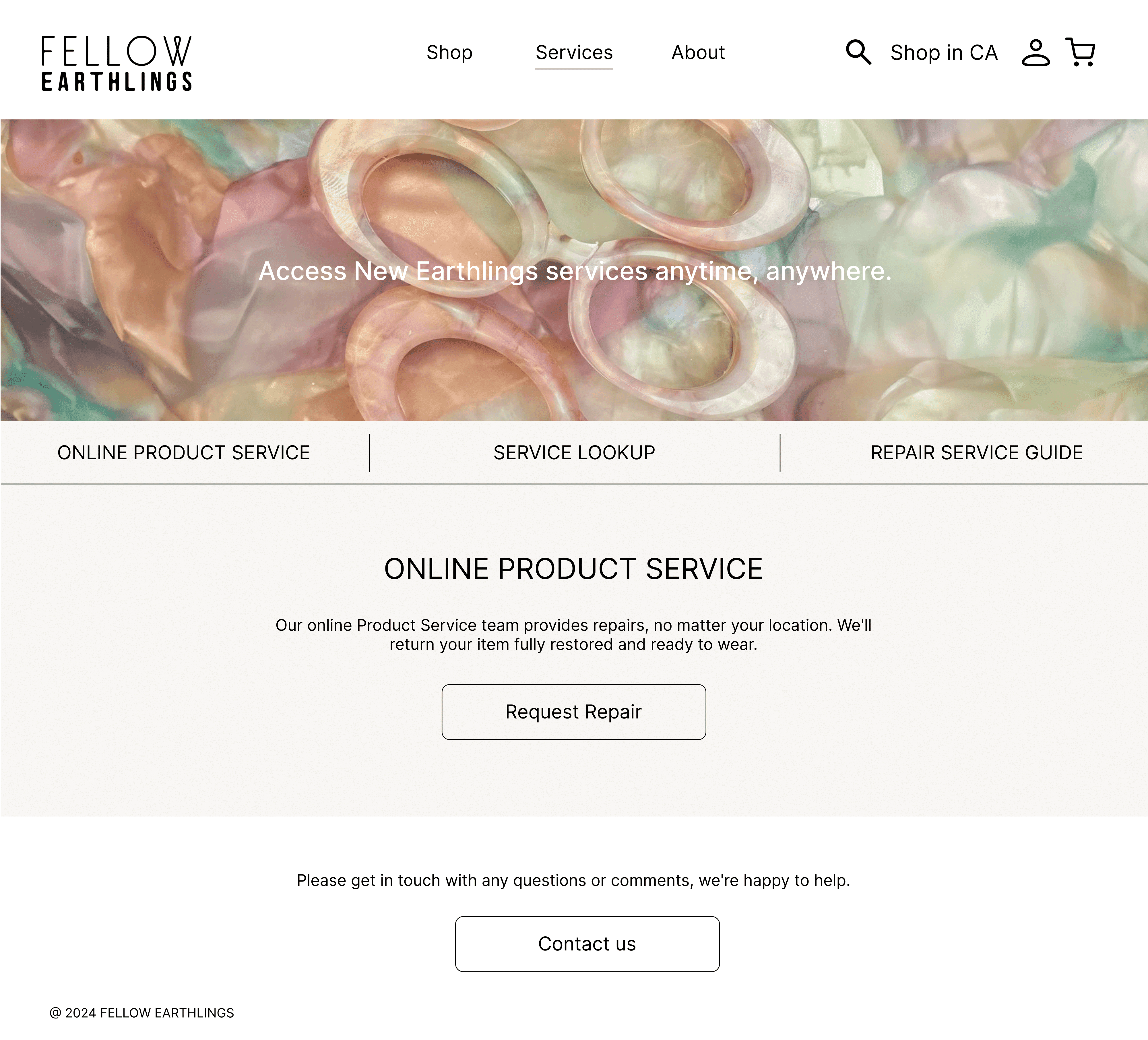
Task: Click the Contact us button
Action: pyautogui.click(x=587, y=944)
